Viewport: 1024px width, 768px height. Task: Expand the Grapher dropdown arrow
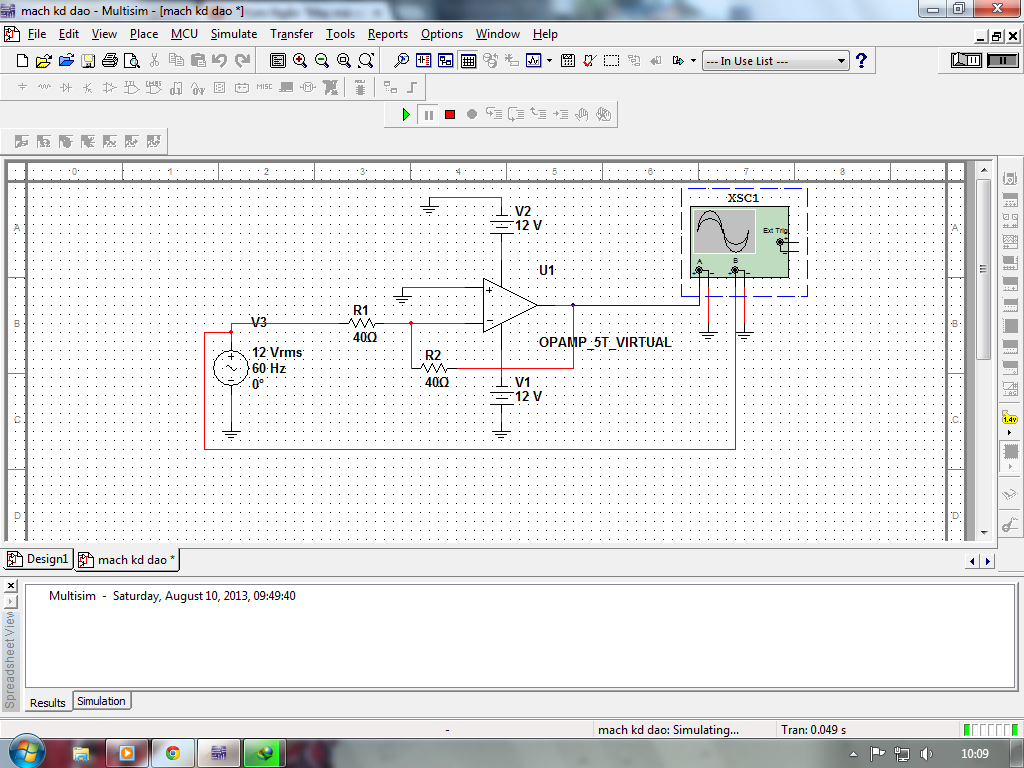pyautogui.click(x=548, y=61)
